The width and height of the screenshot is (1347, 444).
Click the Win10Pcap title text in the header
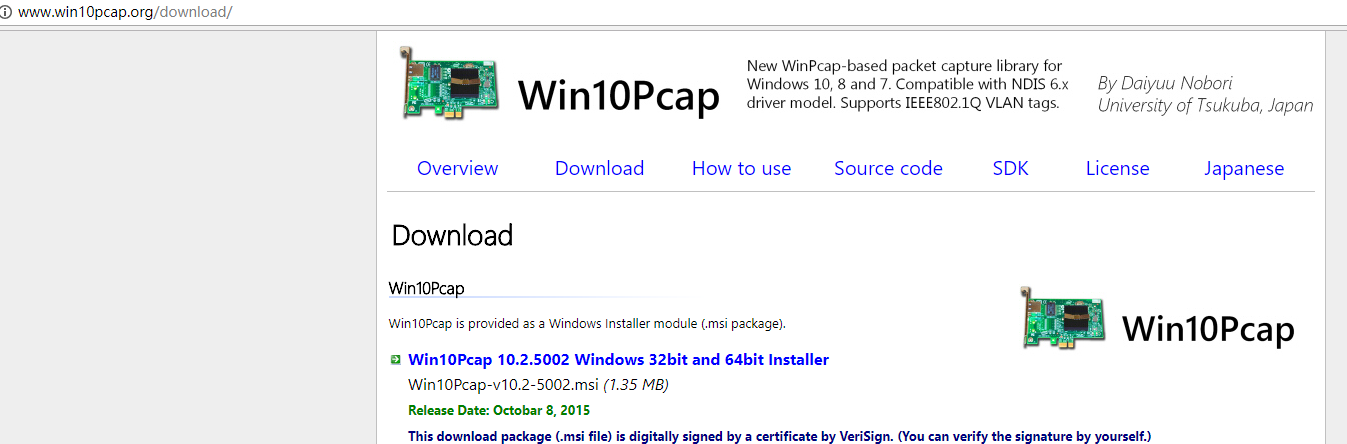coord(618,95)
